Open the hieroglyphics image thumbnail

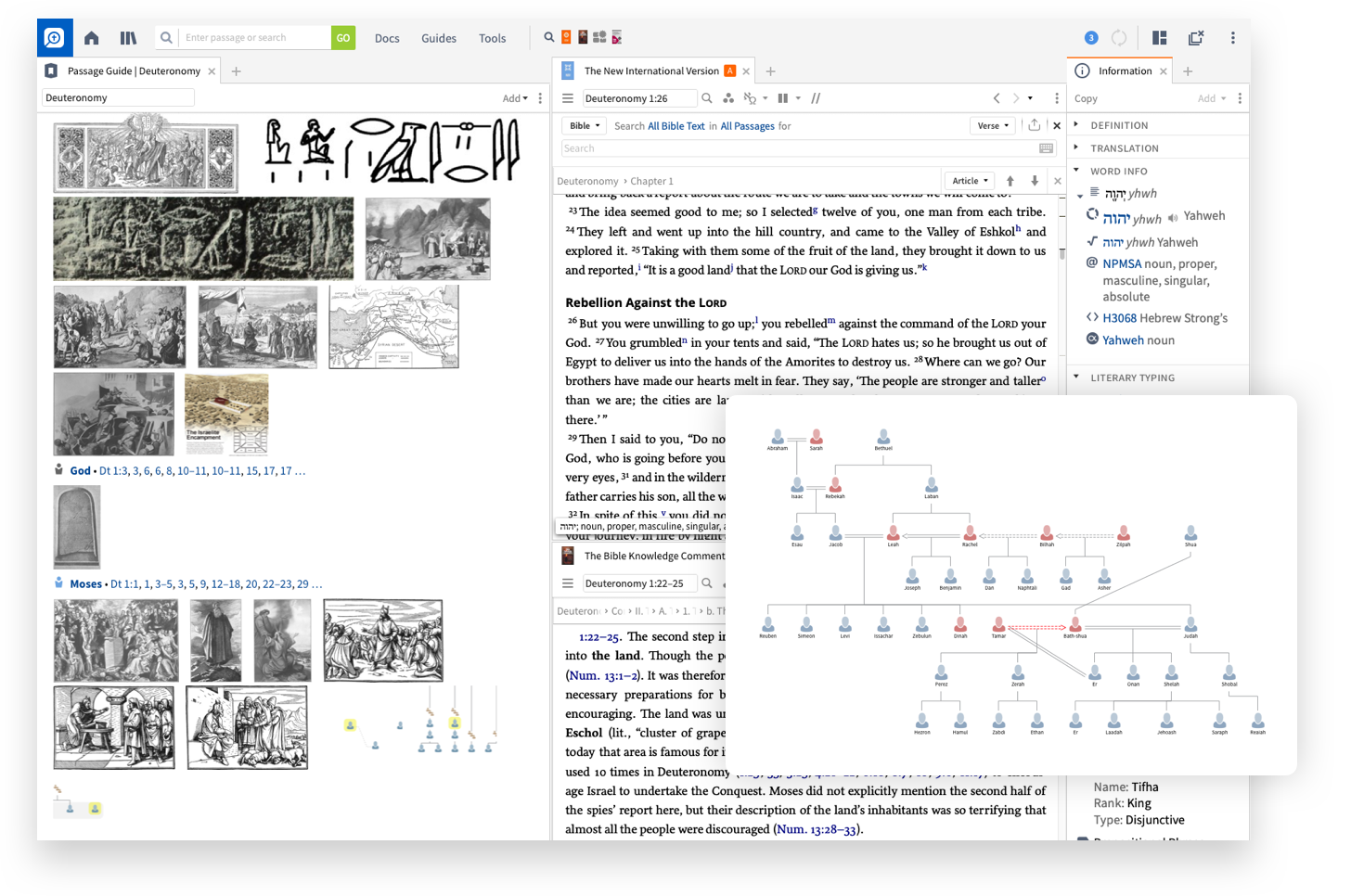tap(392, 151)
